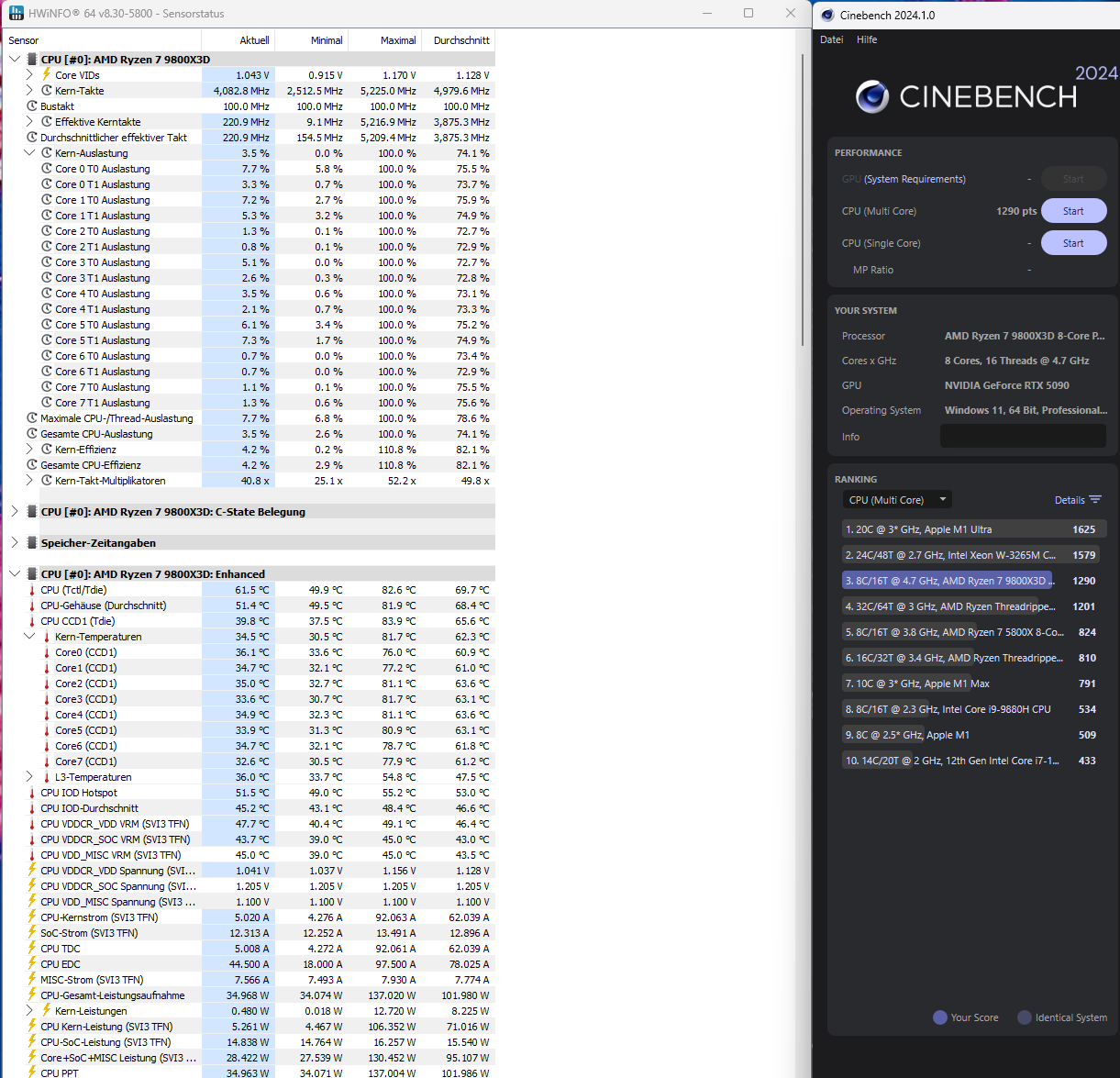The height and width of the screenshot is (1078, 1120).
Task: Expand the Kern-Leistungen row
Action: coord(29,1010)
